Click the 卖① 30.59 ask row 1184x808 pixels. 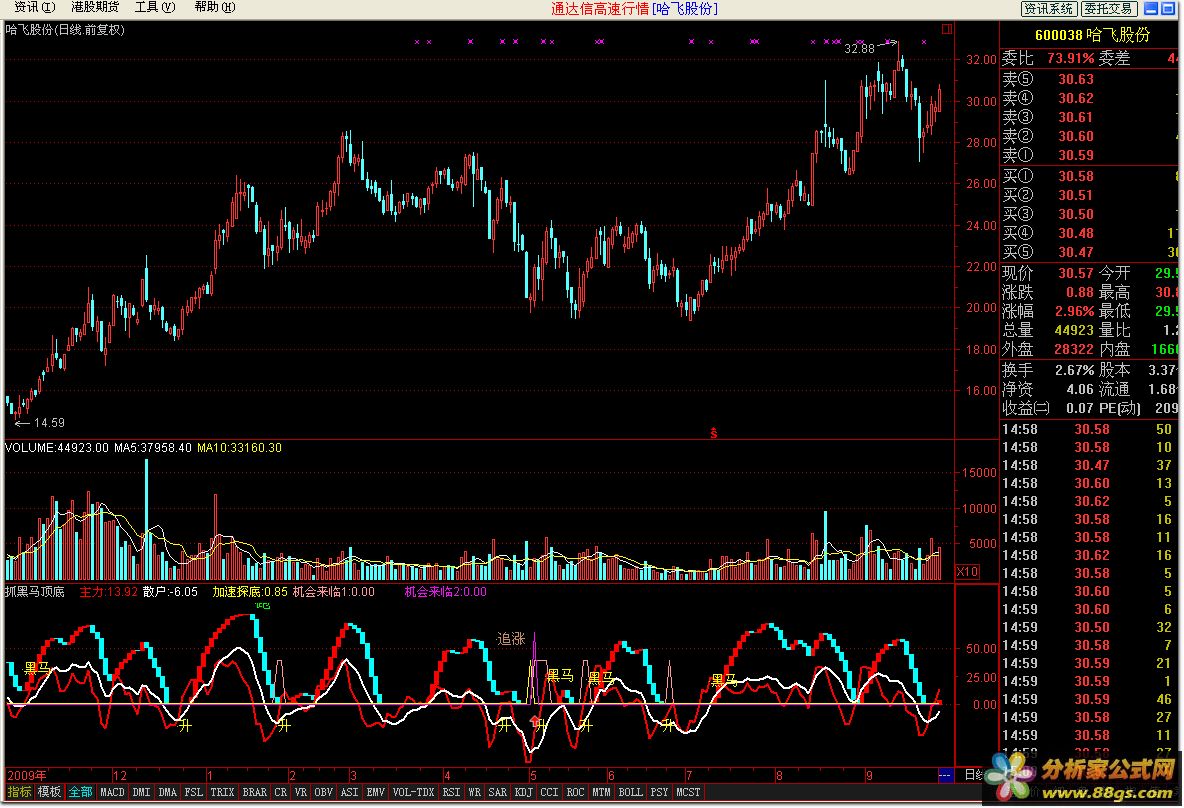1090,155
